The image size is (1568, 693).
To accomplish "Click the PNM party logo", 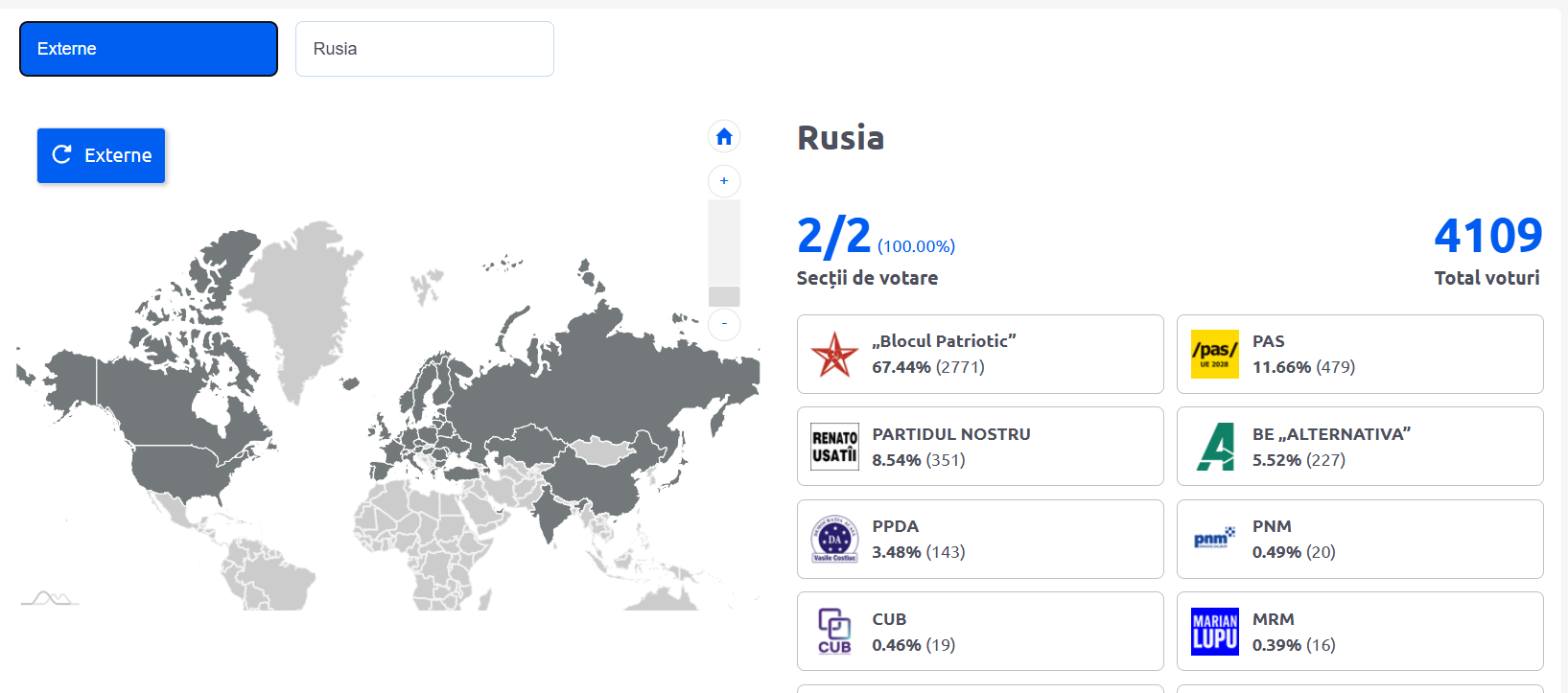I will (1214, 539).
